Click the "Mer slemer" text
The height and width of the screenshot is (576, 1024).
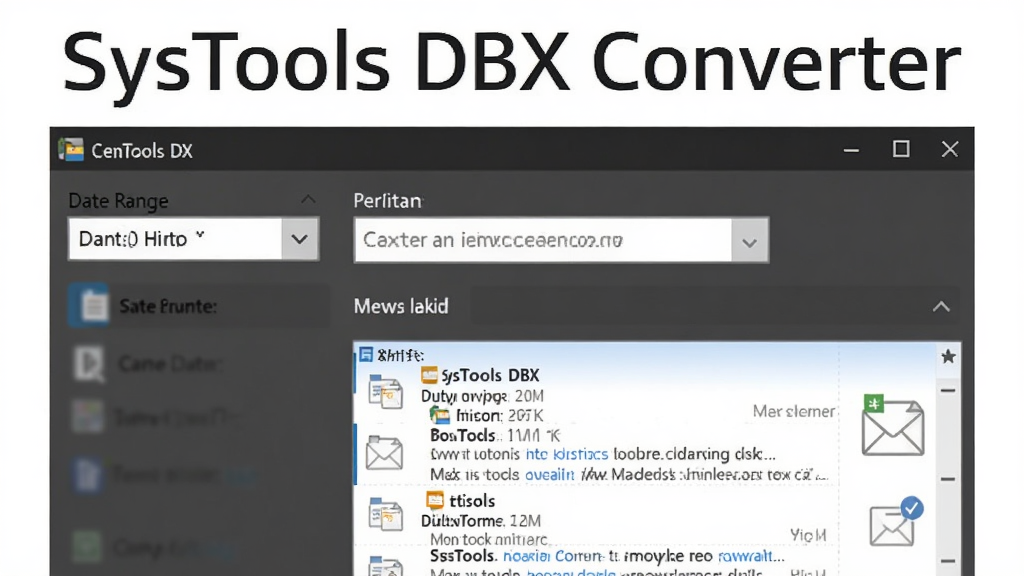(x=793, y=411)
